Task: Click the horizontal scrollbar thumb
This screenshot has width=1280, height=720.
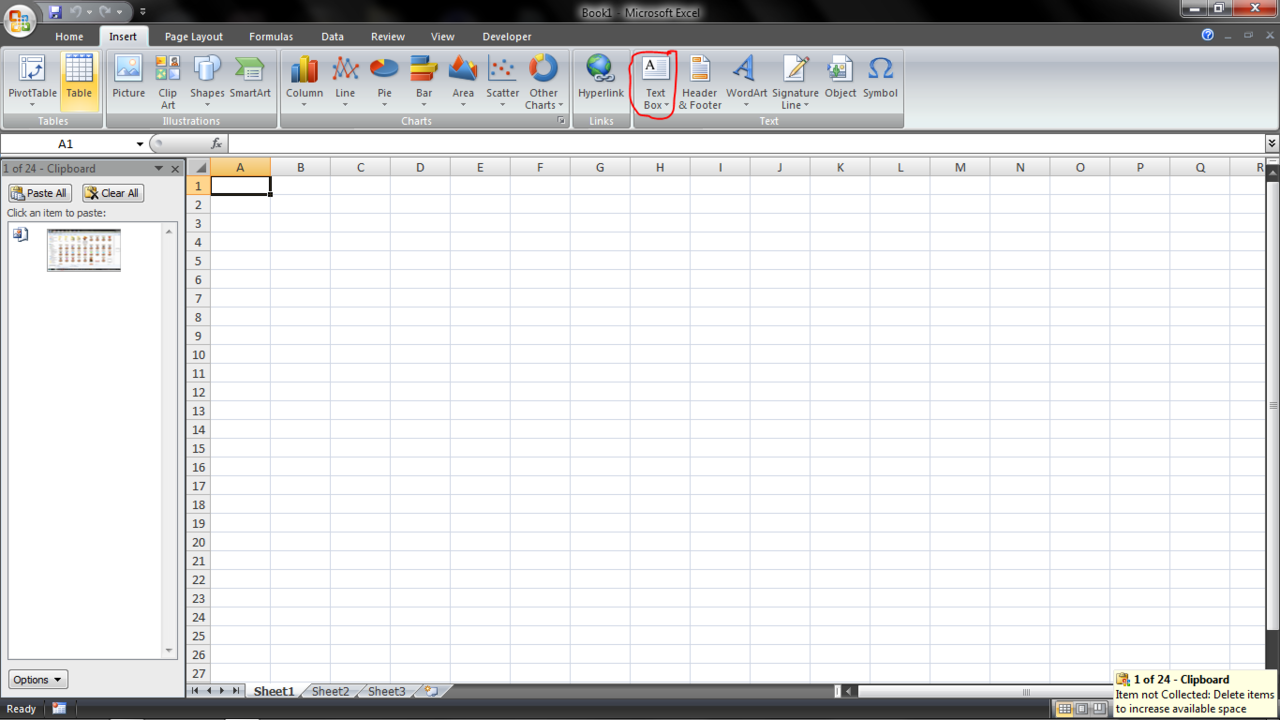Action: pos(1025,691)
